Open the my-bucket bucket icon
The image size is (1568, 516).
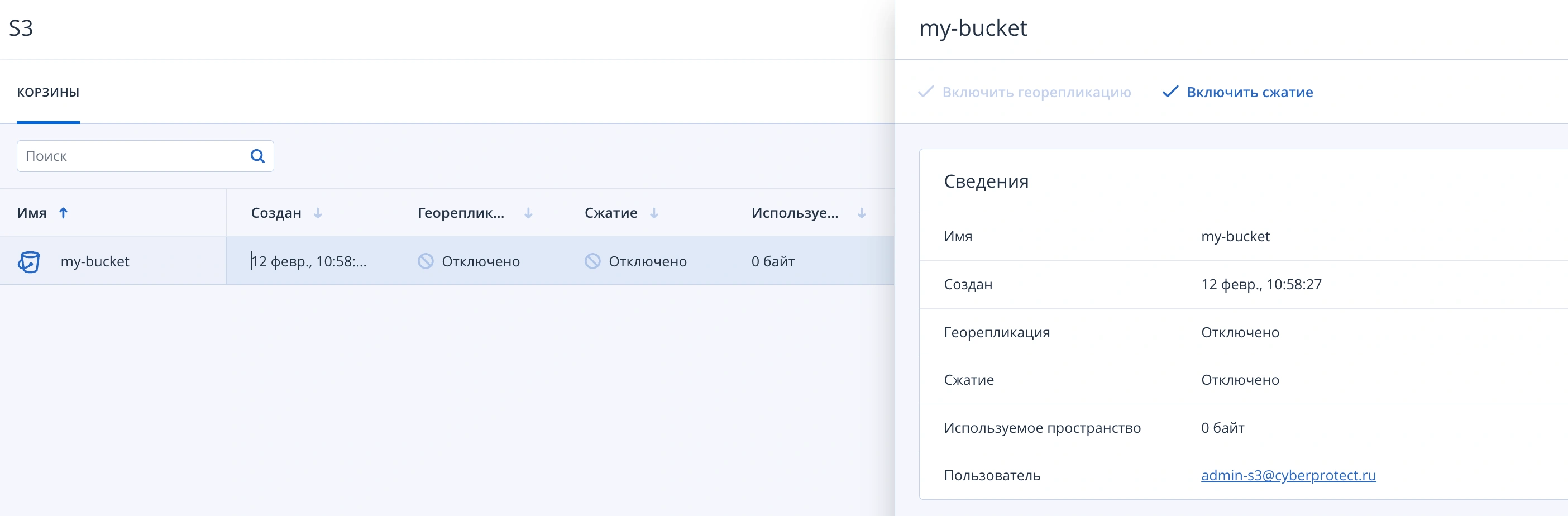pyautogui.click(x=28, y=261)
